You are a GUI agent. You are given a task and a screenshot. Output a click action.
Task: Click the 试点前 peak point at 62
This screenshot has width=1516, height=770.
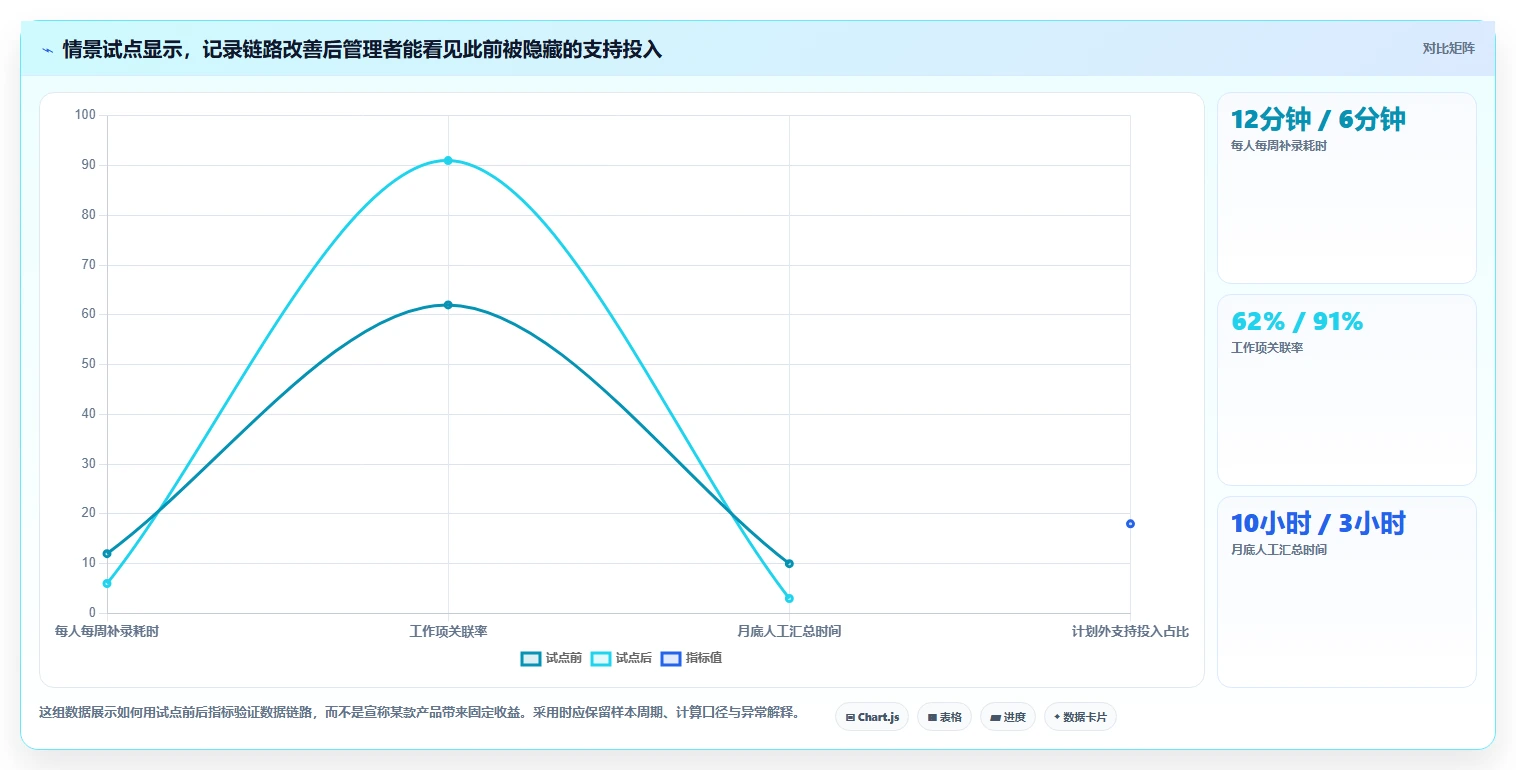[x=448, y=305]
